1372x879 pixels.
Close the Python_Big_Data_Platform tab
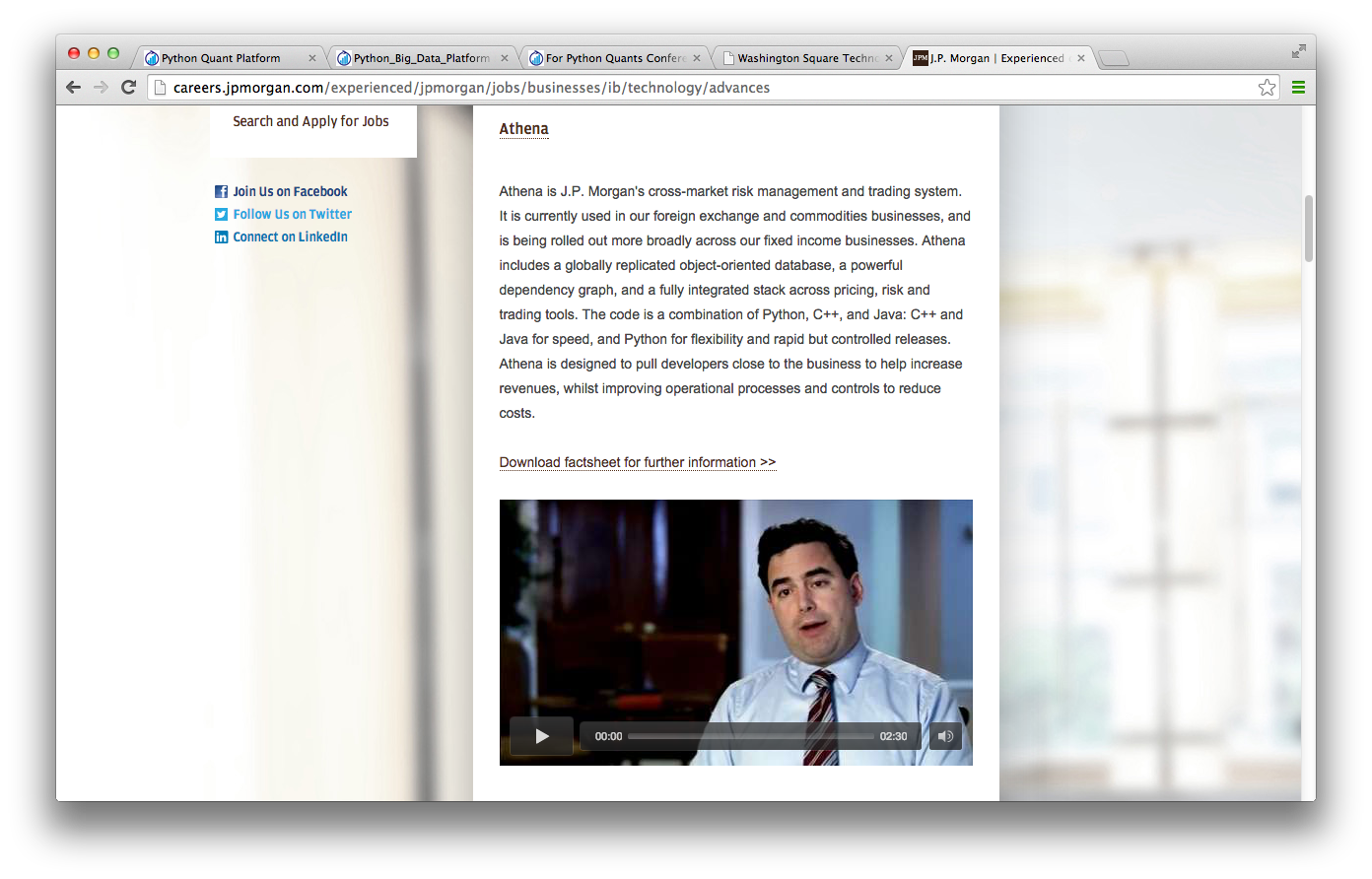tap(504, 58)
